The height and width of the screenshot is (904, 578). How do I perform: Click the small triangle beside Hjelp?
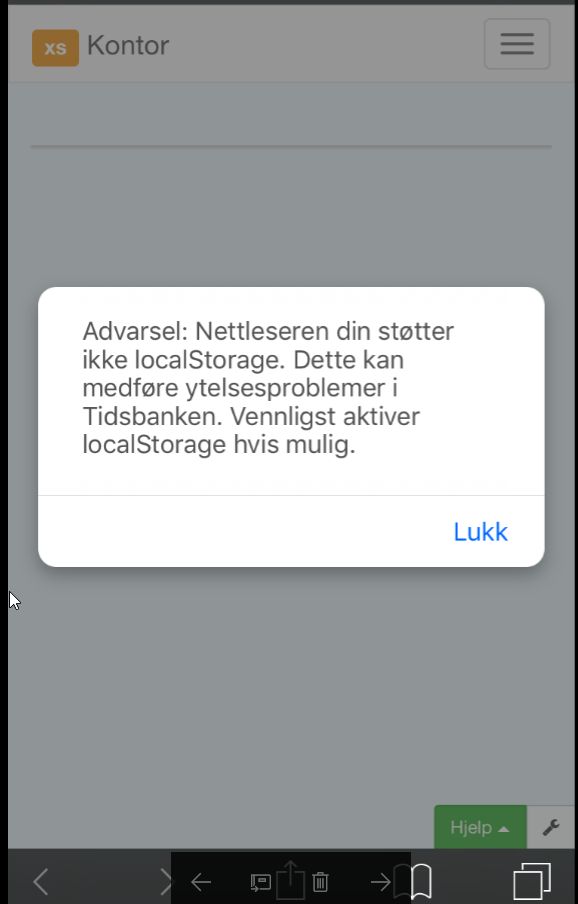coord(504,829)
